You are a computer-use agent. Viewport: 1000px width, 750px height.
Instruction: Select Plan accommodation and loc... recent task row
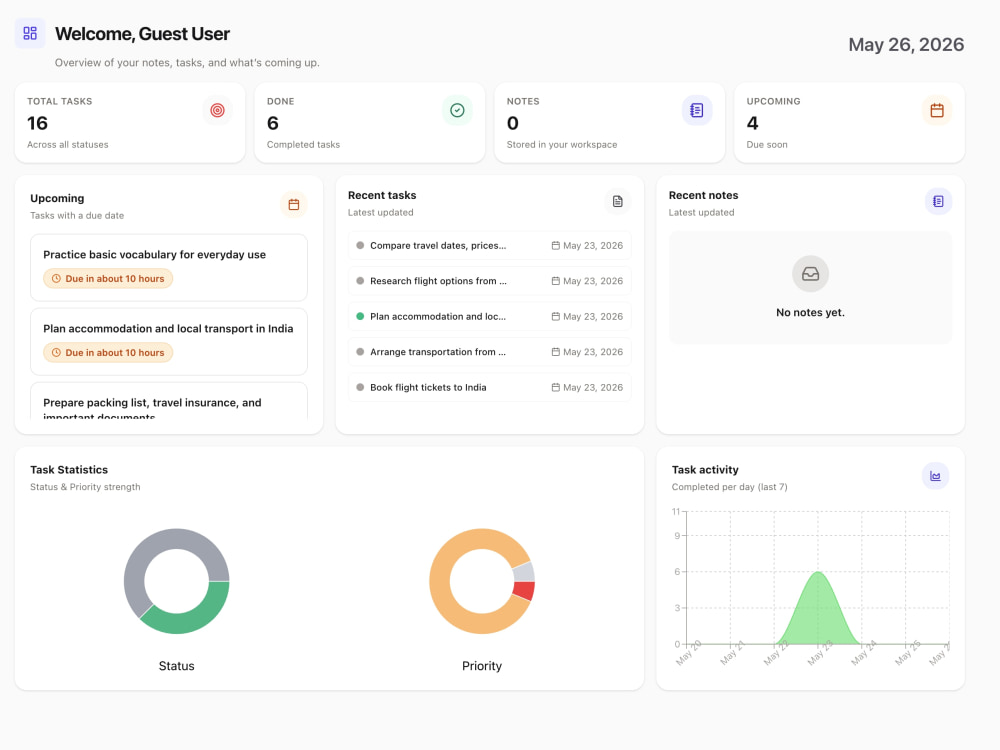point(490,316)
